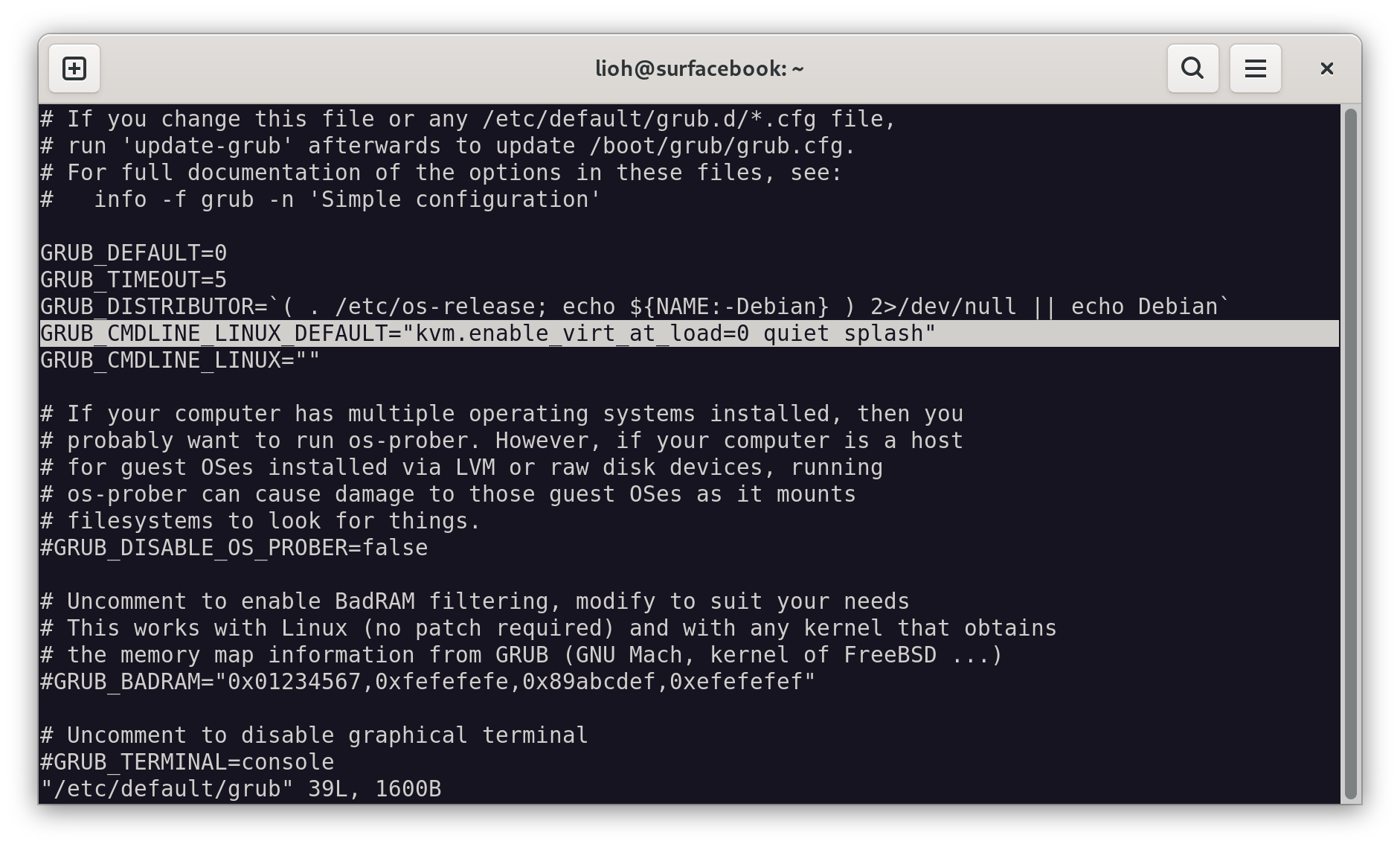1400x847 pixels.
Task: Click the terminal search icon
Action: point(1192,68)
